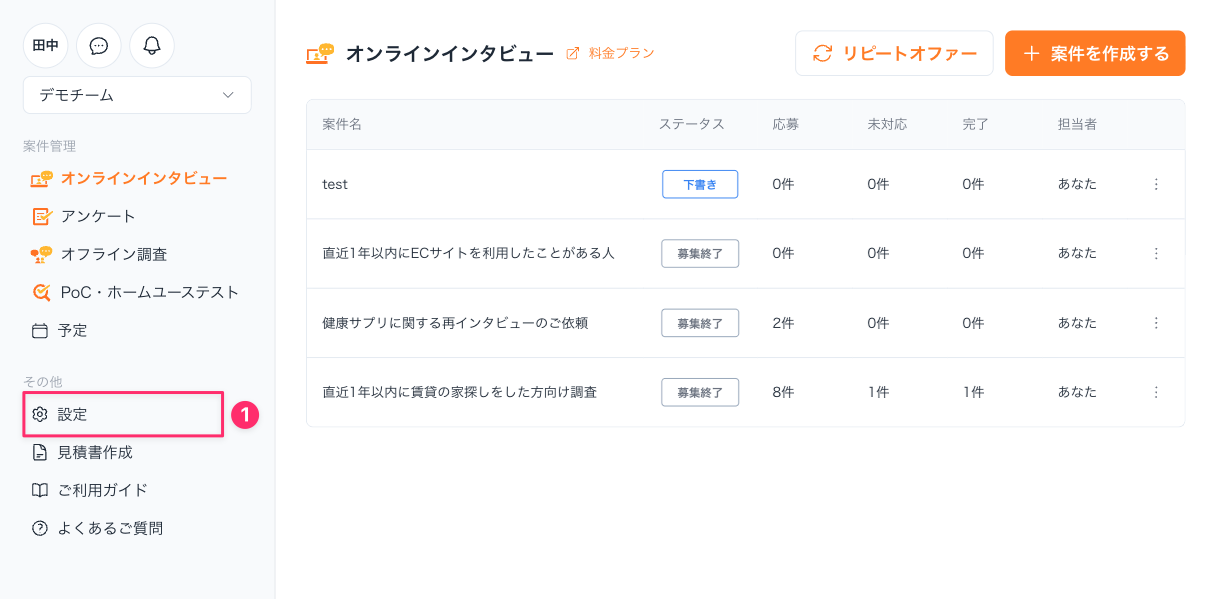The height and width of the screenshot is (599, 1213).
Task: Open the デモチーム team dropdown
Action: point(137,95)
